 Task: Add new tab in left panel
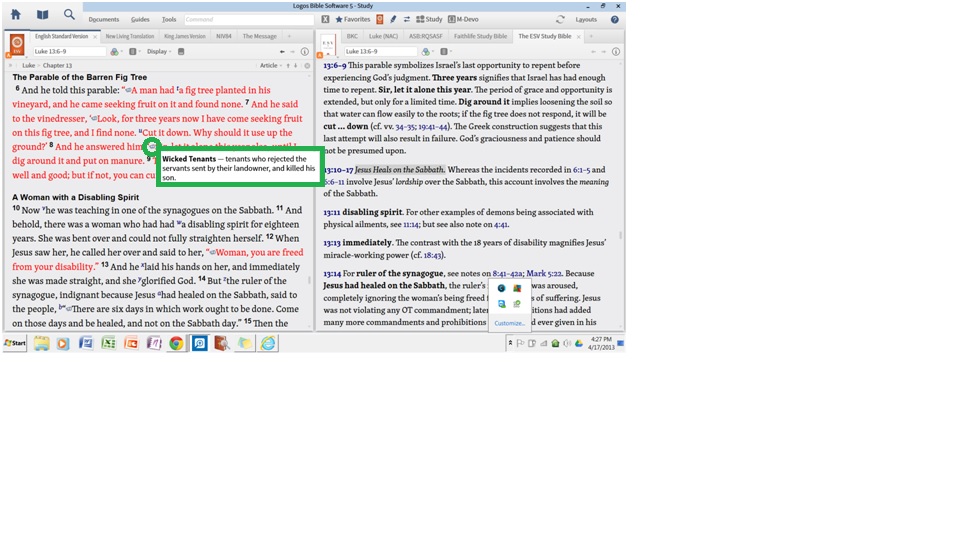click(x=290, y=37)
